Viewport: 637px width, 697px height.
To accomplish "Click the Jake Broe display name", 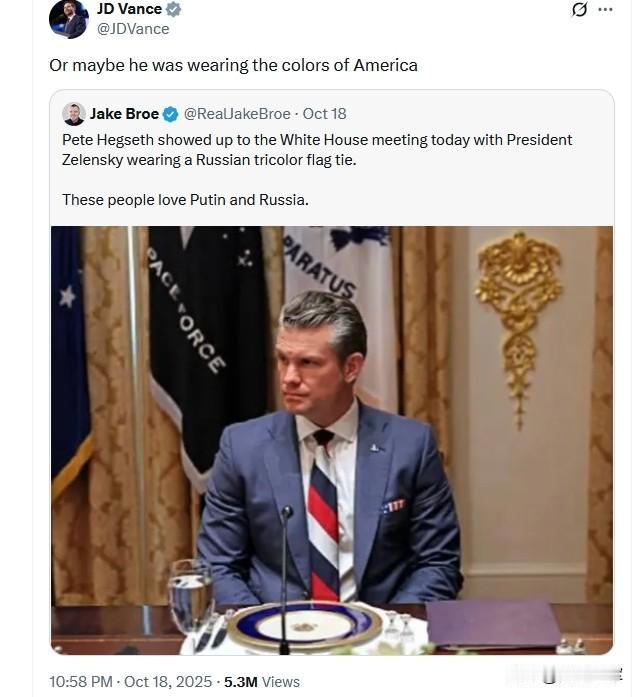I will [x=124, y=114].
